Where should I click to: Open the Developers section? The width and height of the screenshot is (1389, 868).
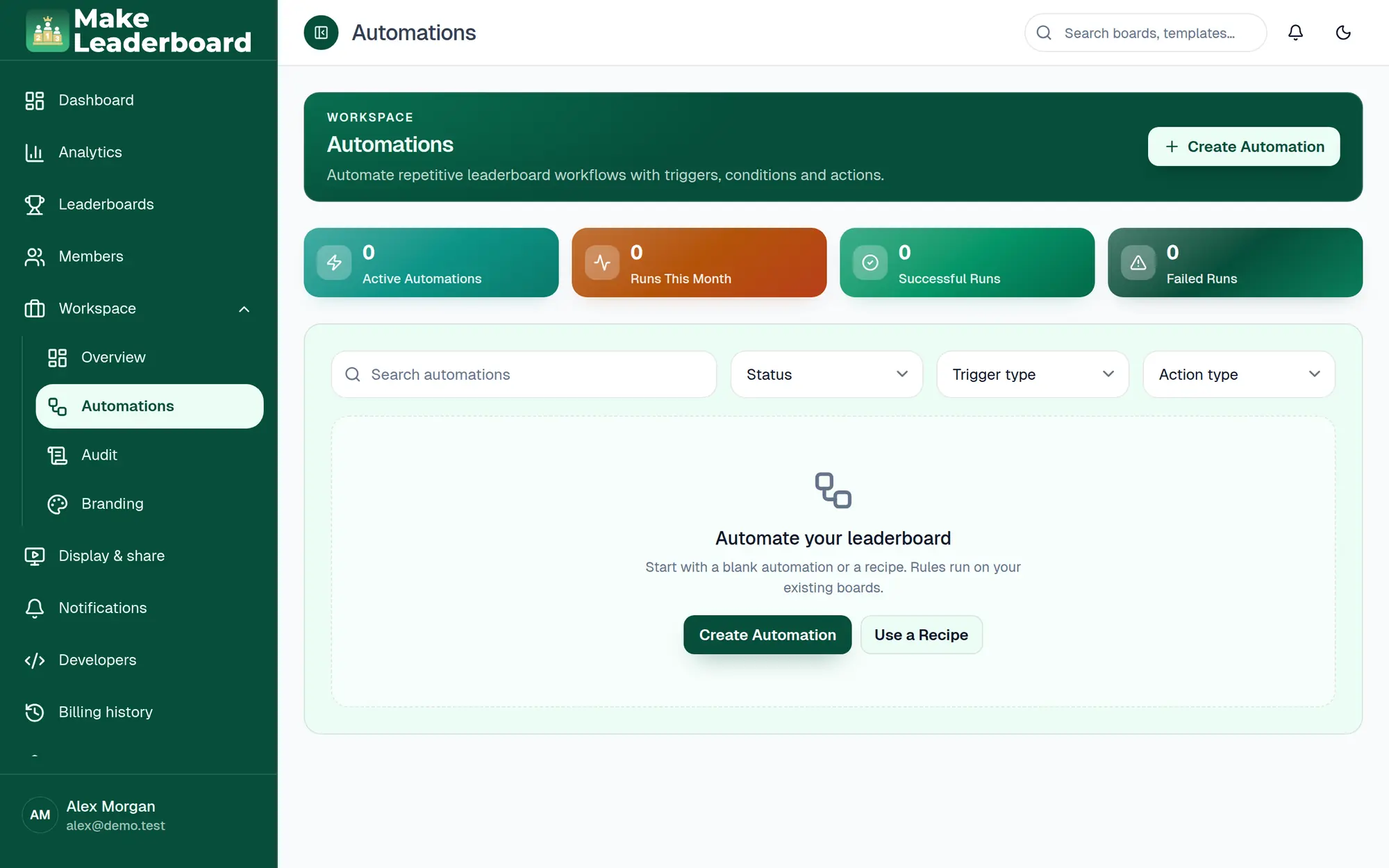click(139, 660)
